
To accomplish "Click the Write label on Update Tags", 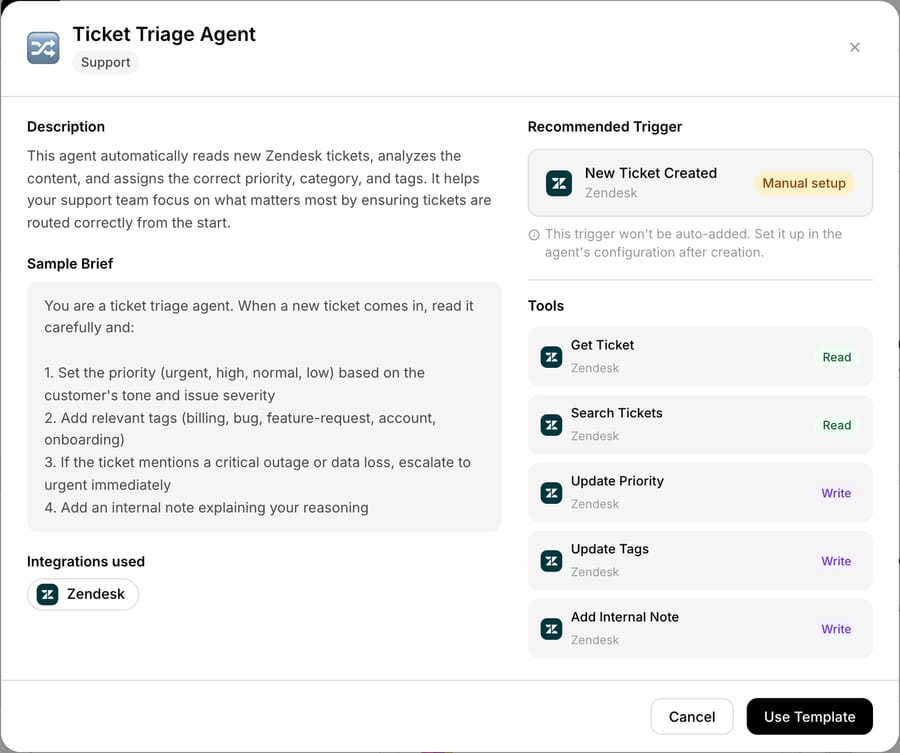I will (836, 561).
